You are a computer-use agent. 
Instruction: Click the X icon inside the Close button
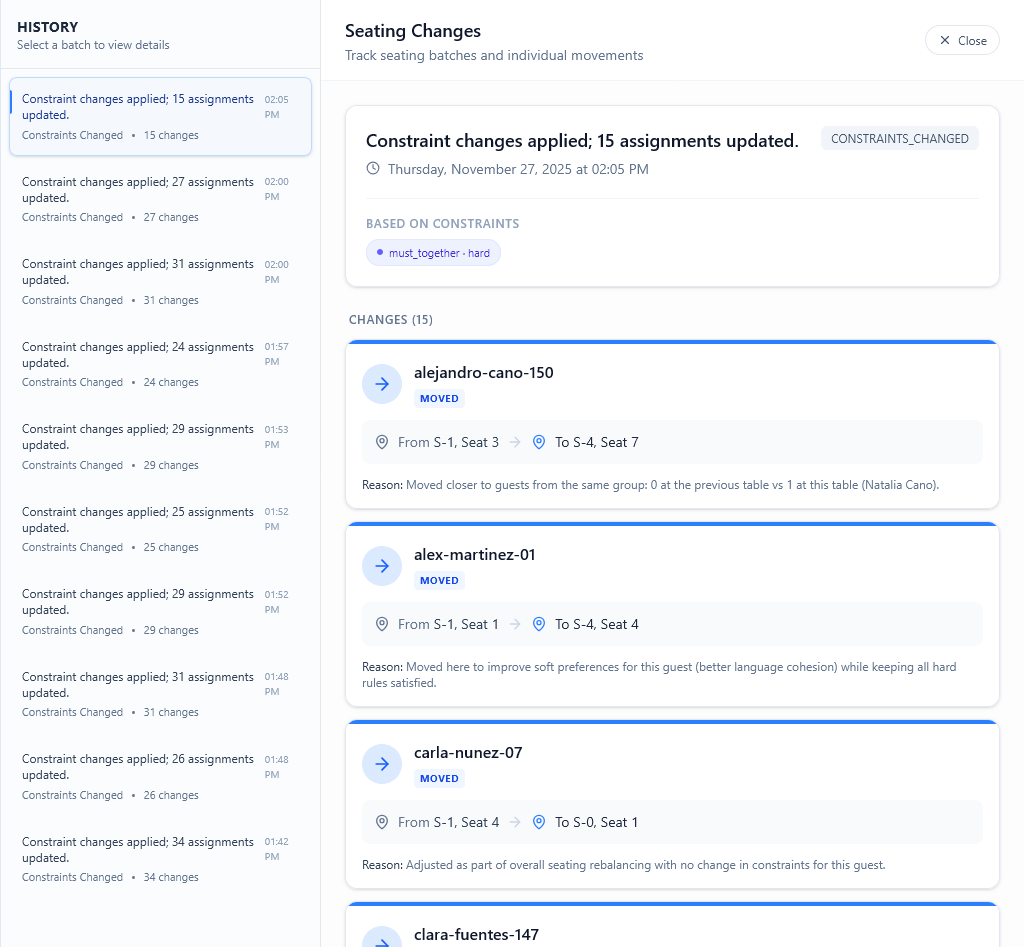pos(943,40)
